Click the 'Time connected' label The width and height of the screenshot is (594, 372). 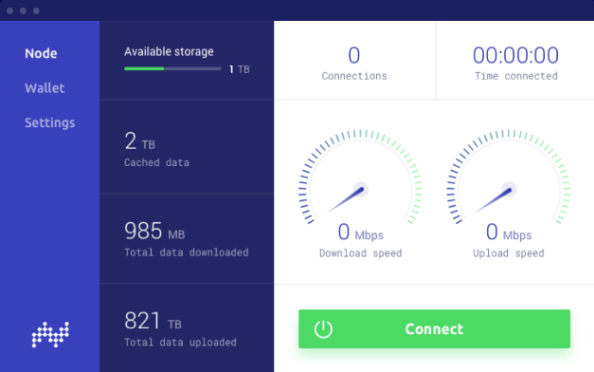pyautogui.click(x=516, y=76)
